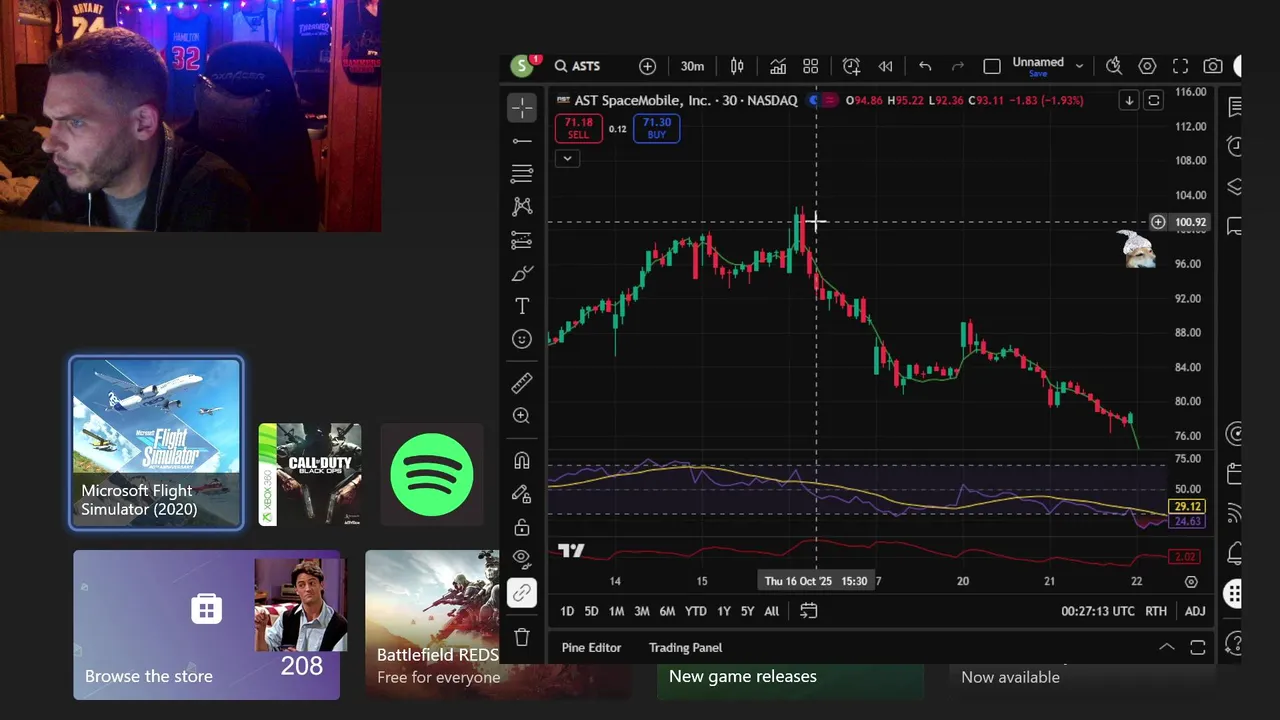Change the candlestick chart type
1280x720 pixels.
pyautogui.click(x=737, y=66)
